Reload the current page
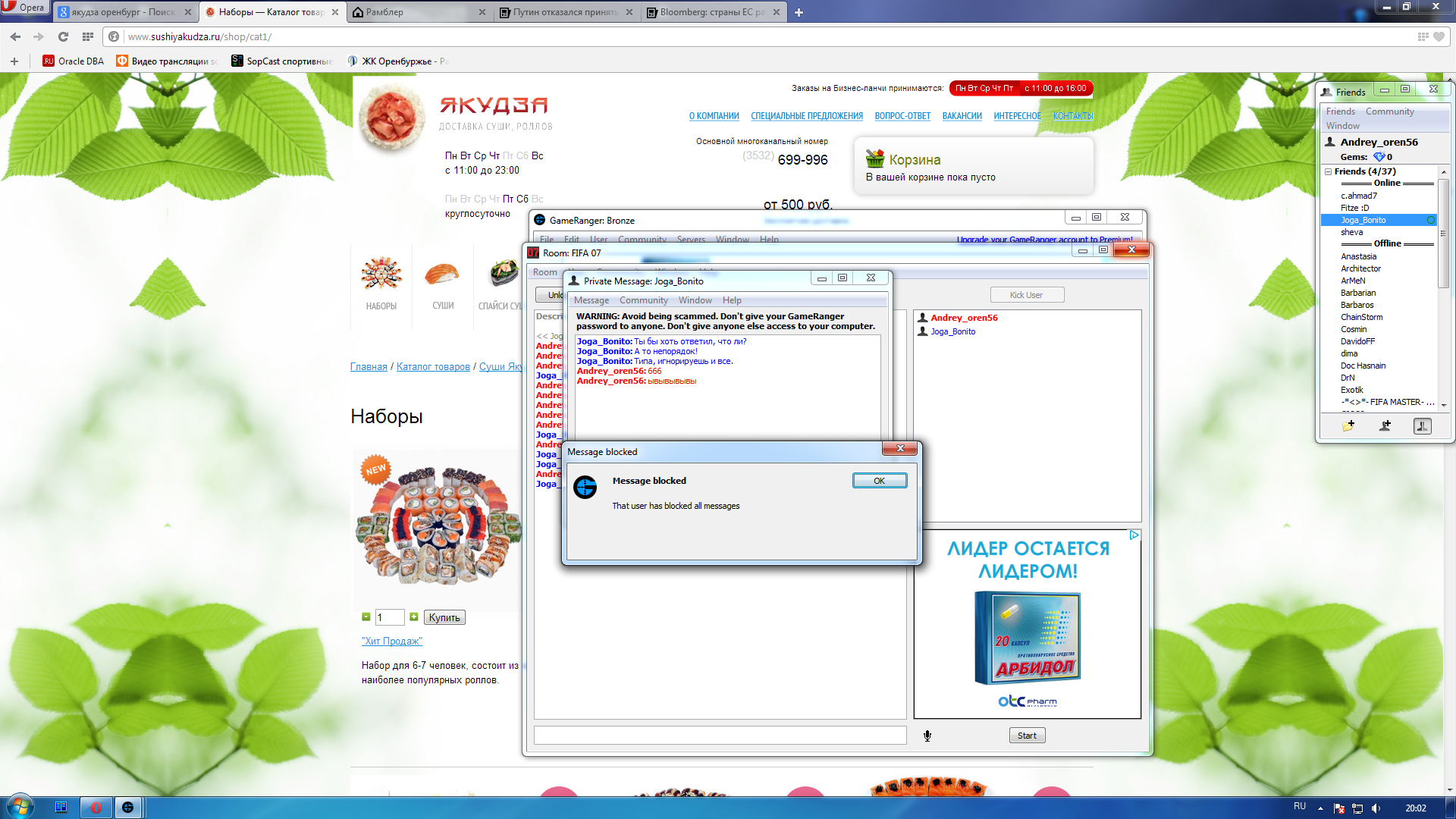The image size is (1456, 819). point(63,36)
